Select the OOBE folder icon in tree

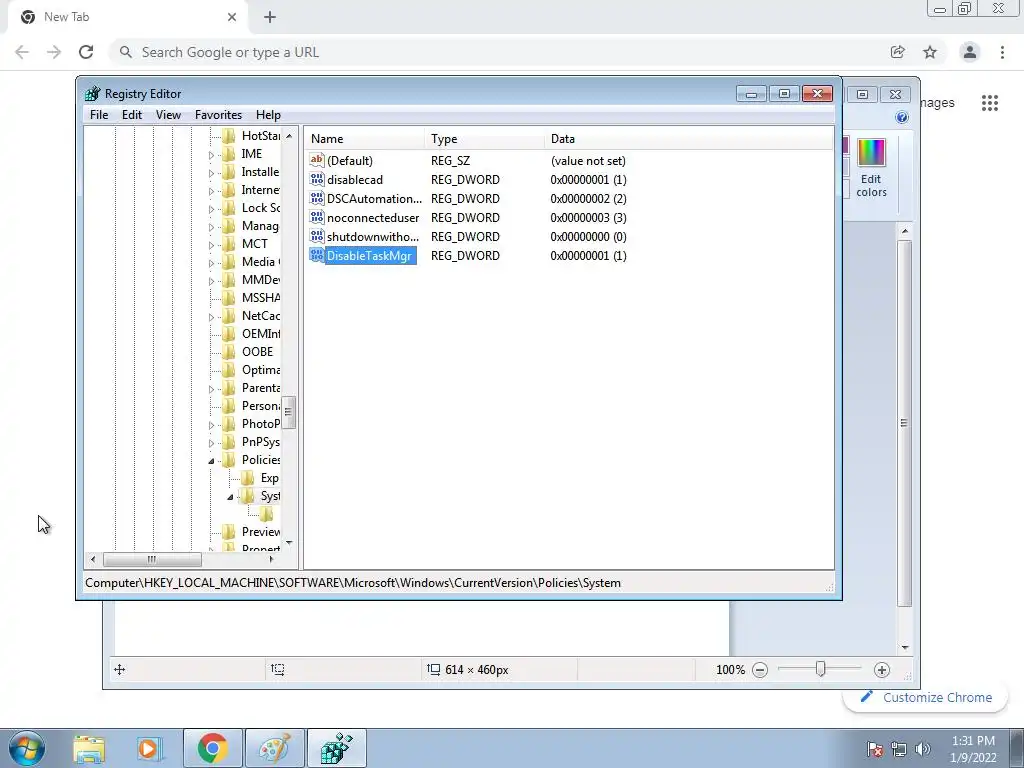click(x=229, y=352)
